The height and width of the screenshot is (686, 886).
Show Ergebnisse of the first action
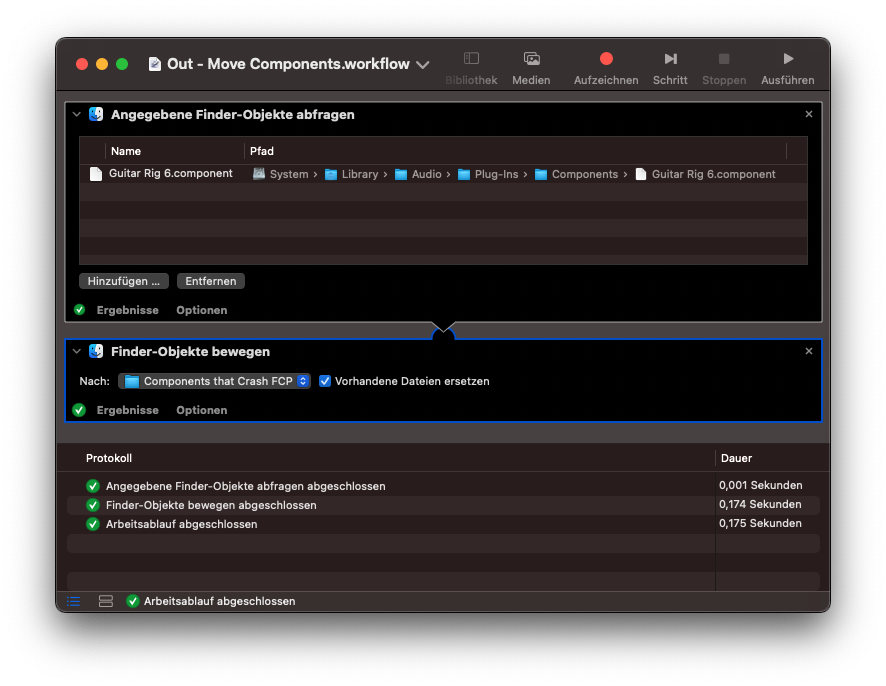click(x=127, y=310)
